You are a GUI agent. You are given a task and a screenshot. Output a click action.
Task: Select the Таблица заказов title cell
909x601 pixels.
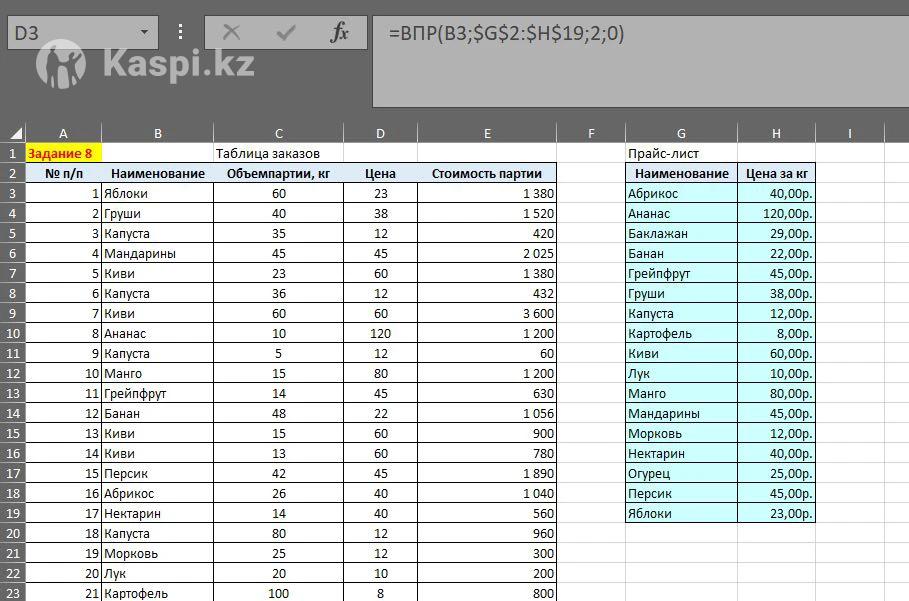click(278, 153)
